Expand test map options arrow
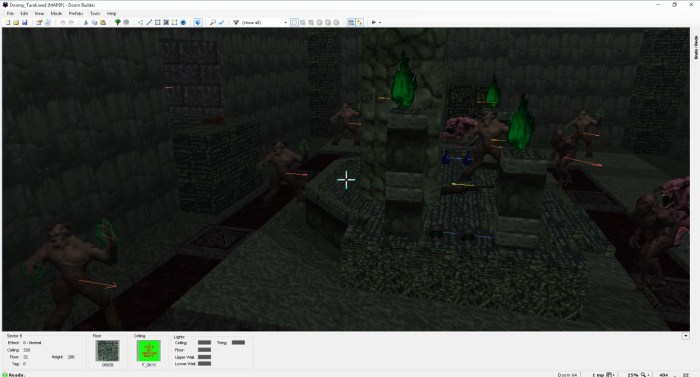The image size is (700, 377). pyautogui.click(x=380, y=22)
